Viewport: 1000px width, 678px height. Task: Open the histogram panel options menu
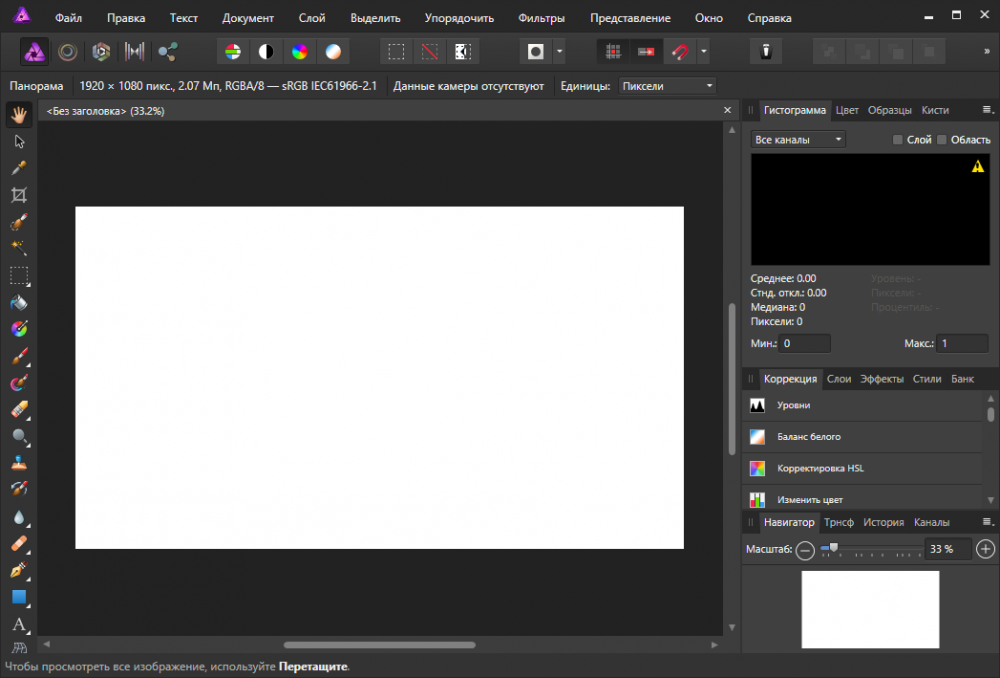(x=987, y=110)
